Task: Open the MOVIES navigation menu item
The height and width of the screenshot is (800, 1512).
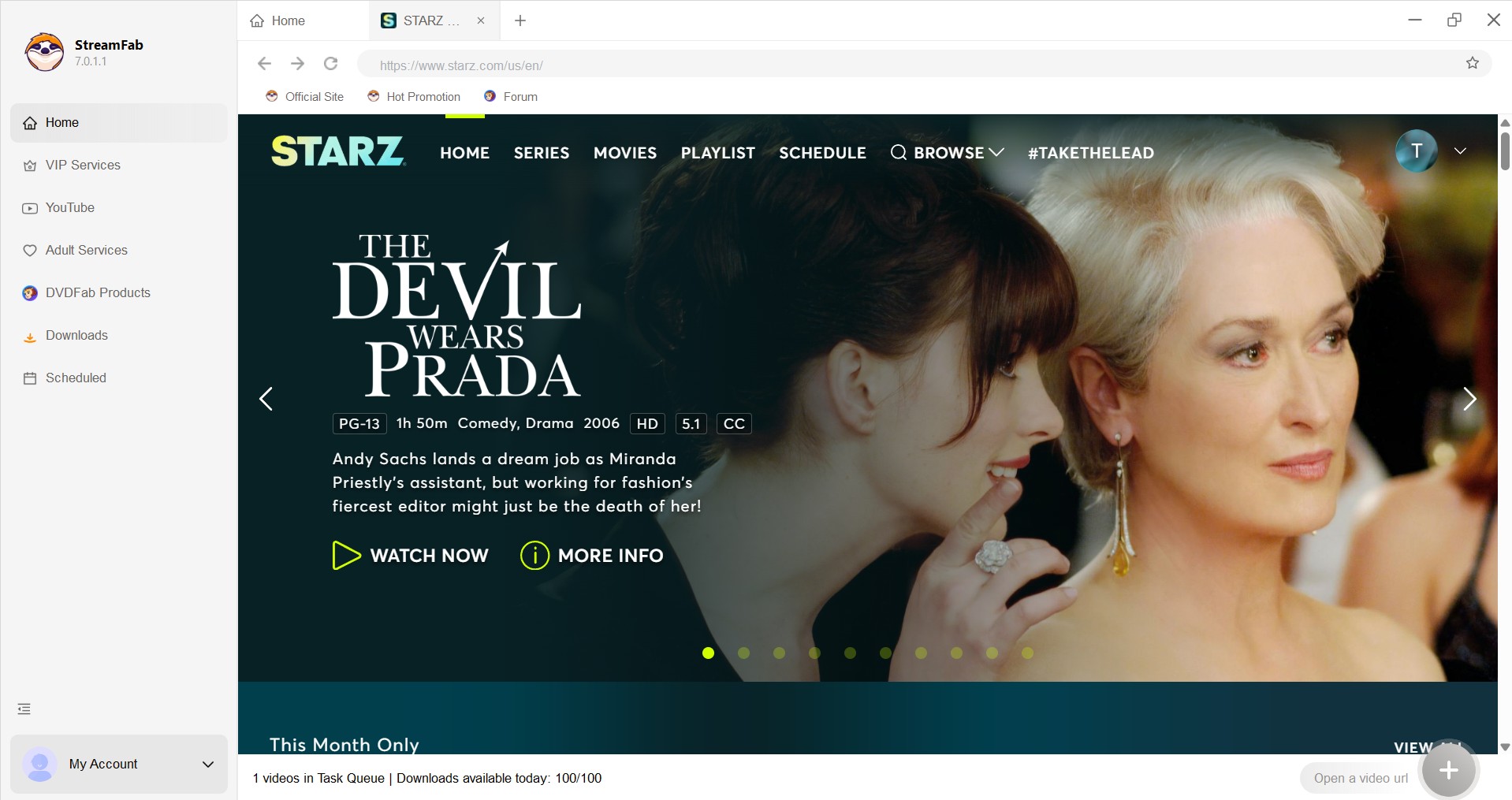Action: pos(624,153)
